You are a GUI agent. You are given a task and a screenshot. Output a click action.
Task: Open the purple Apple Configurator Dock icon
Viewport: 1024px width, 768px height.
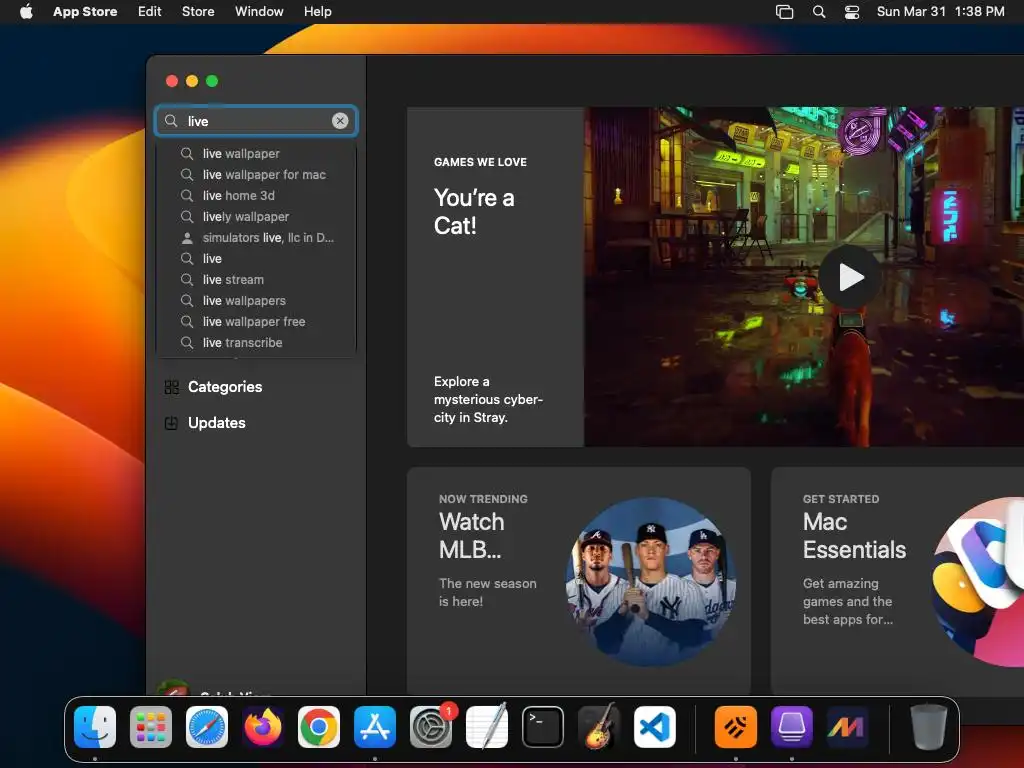[792, 727]
